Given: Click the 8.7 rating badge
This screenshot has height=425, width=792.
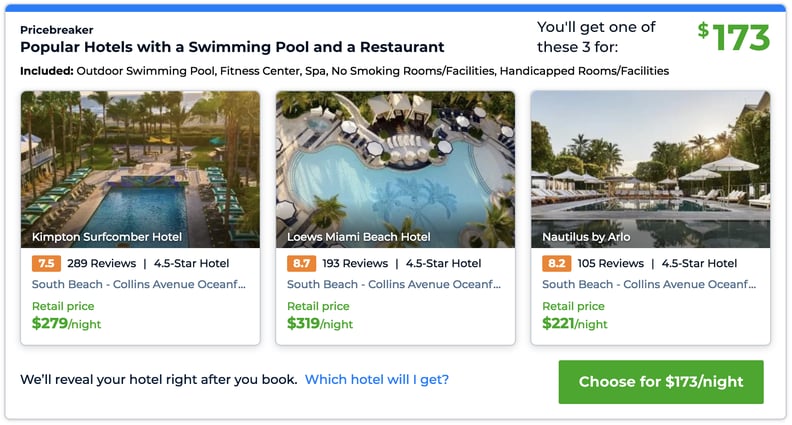Looking at the screenshot, I should (x=301, y=263).
